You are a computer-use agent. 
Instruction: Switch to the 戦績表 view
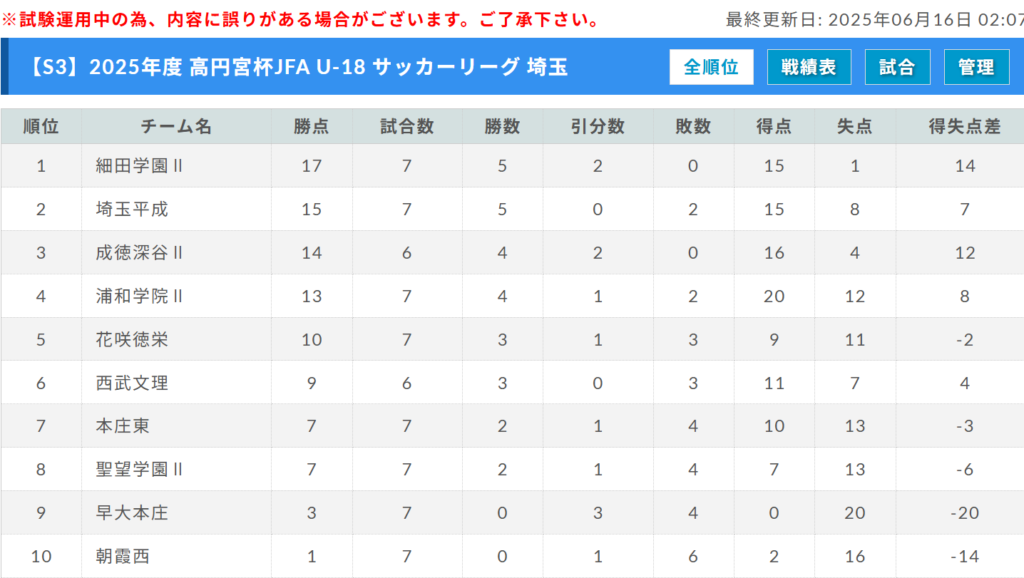(808, 67)
